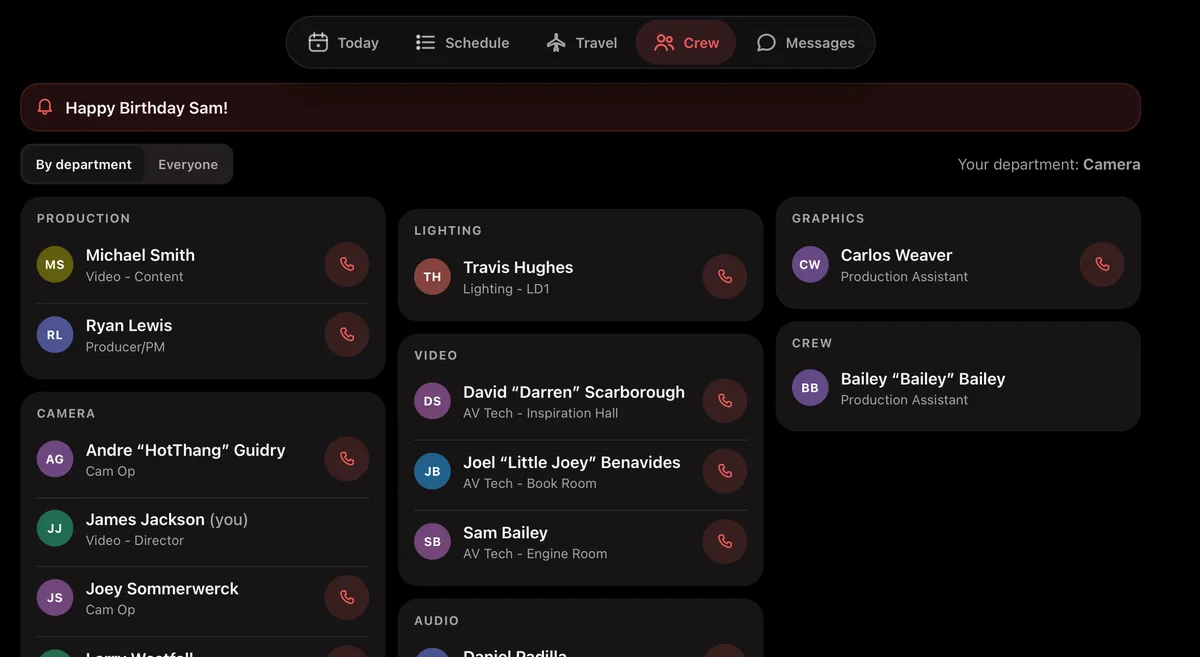This screenshot has height=657, width=1200.
Task: Click the Happy Birthday Sam! notification
Action: click(580, 107)
